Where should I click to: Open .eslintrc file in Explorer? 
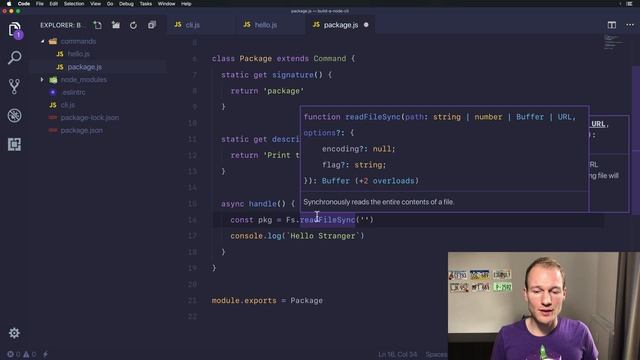coord(73,92)
